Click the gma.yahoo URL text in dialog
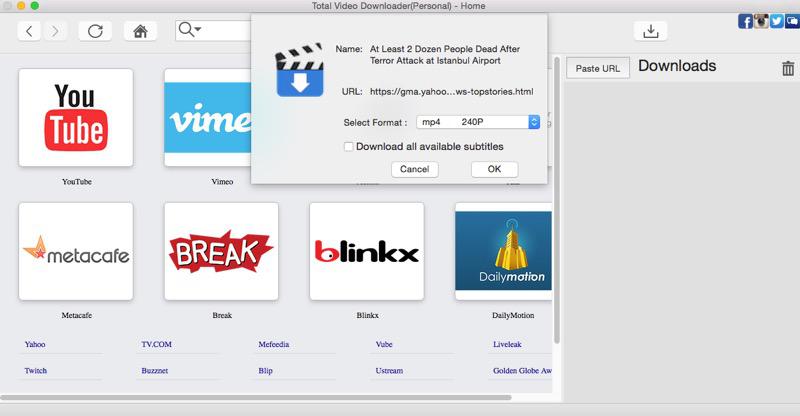800x416 pixels. click(x=452, y=92)
